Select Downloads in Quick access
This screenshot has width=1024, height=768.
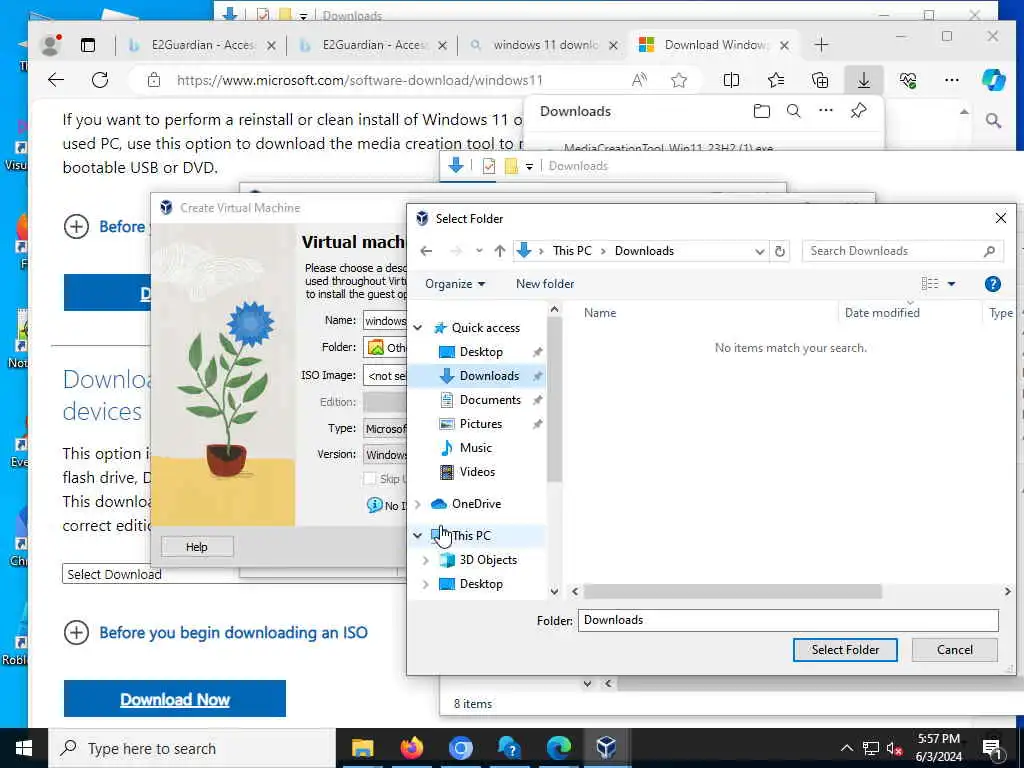pyautogui.click(x=488, y=376)
